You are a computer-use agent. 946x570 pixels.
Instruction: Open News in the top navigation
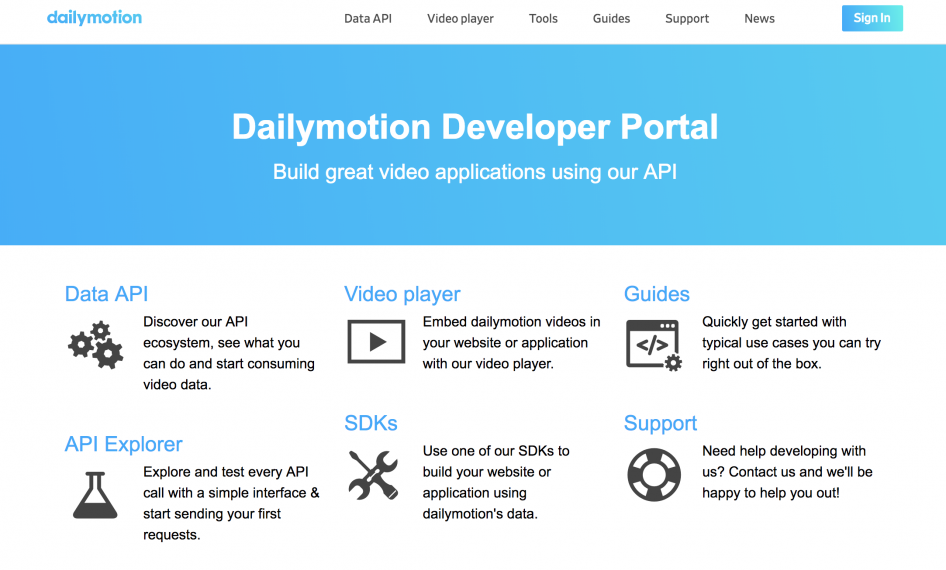tap(759, 19)
